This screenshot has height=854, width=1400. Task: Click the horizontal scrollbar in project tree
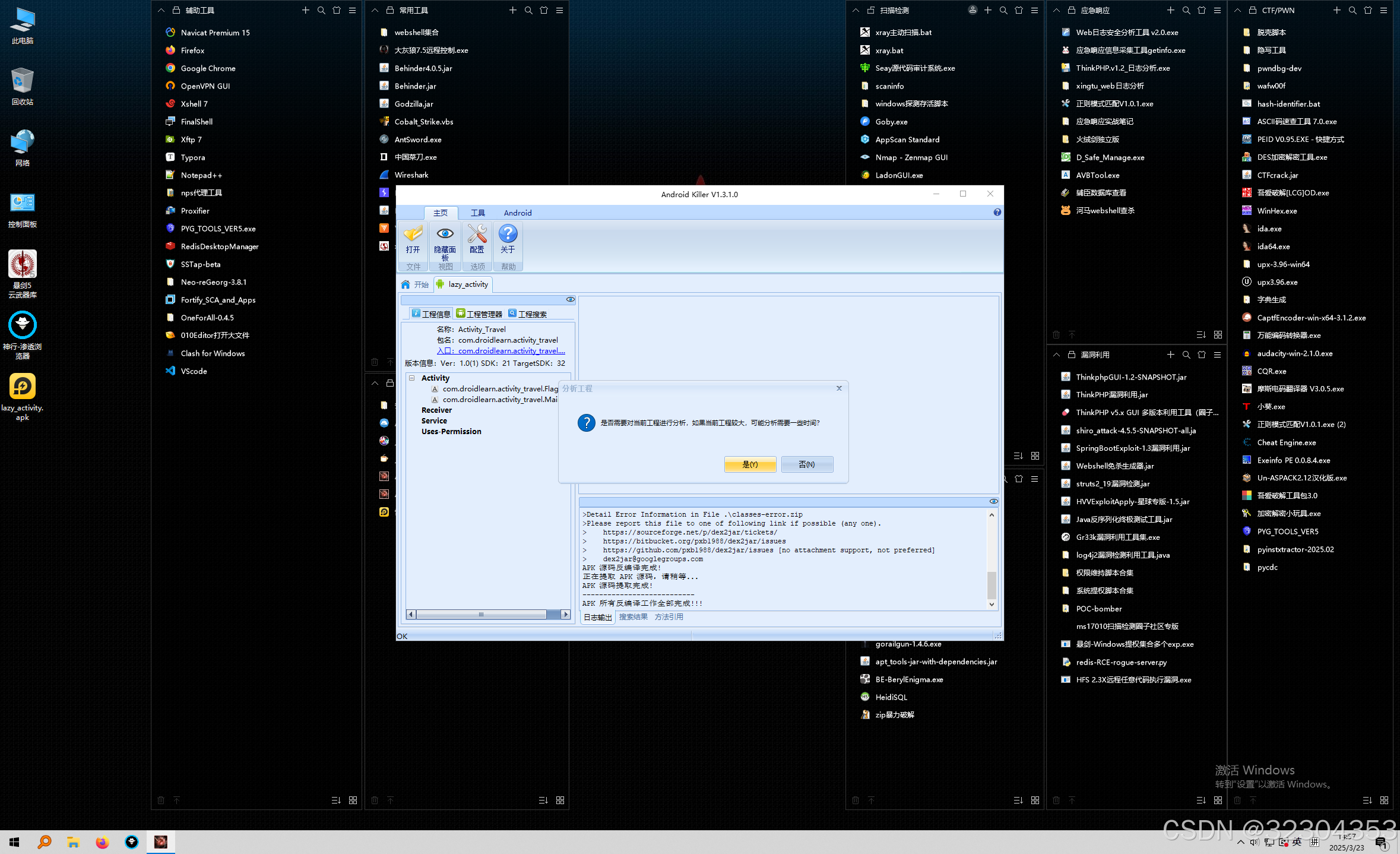[x=481, y=615]
